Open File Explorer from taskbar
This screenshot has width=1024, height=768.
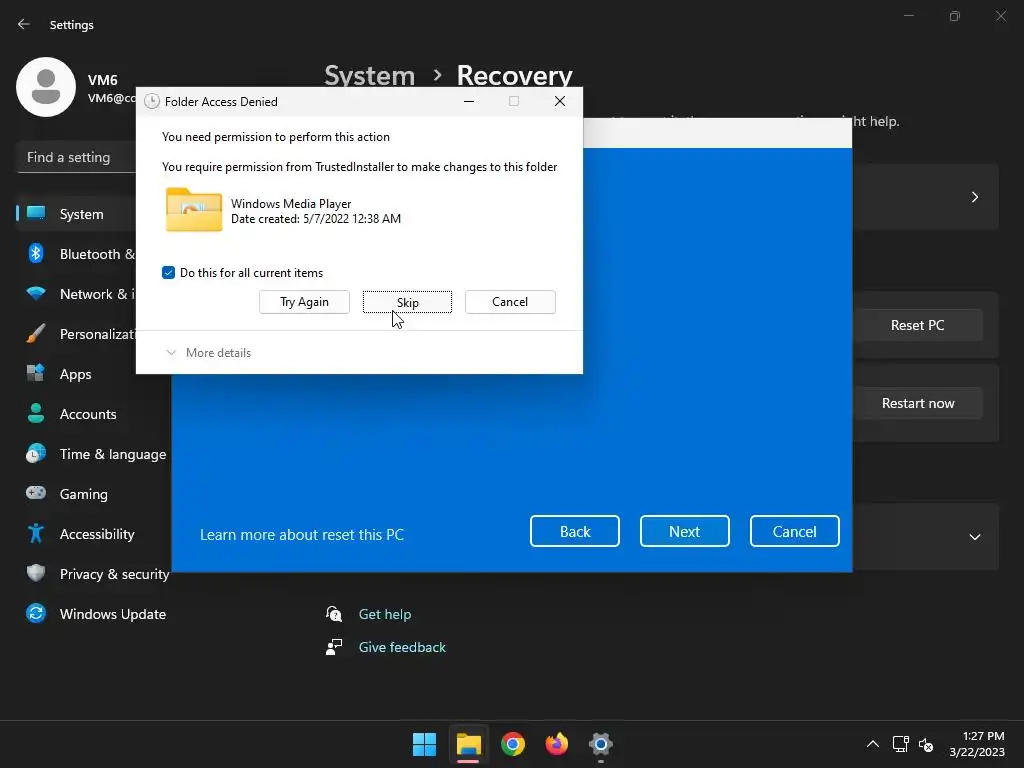coord(468,744)
